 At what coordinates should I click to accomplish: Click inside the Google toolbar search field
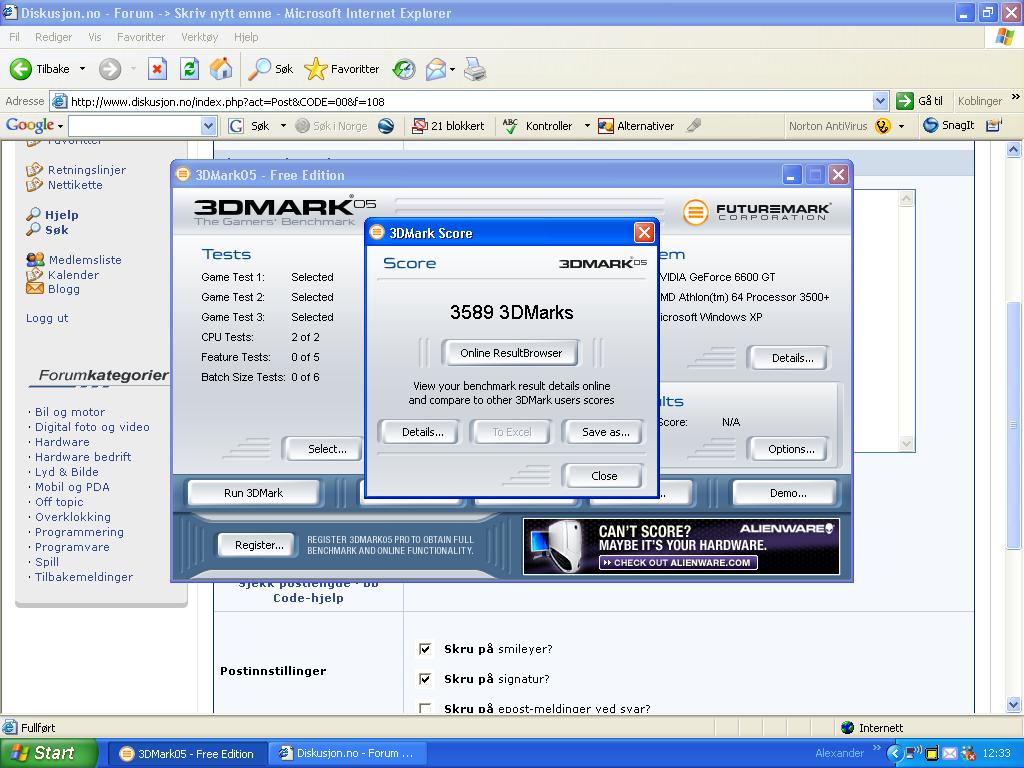[x=135, y=125]
